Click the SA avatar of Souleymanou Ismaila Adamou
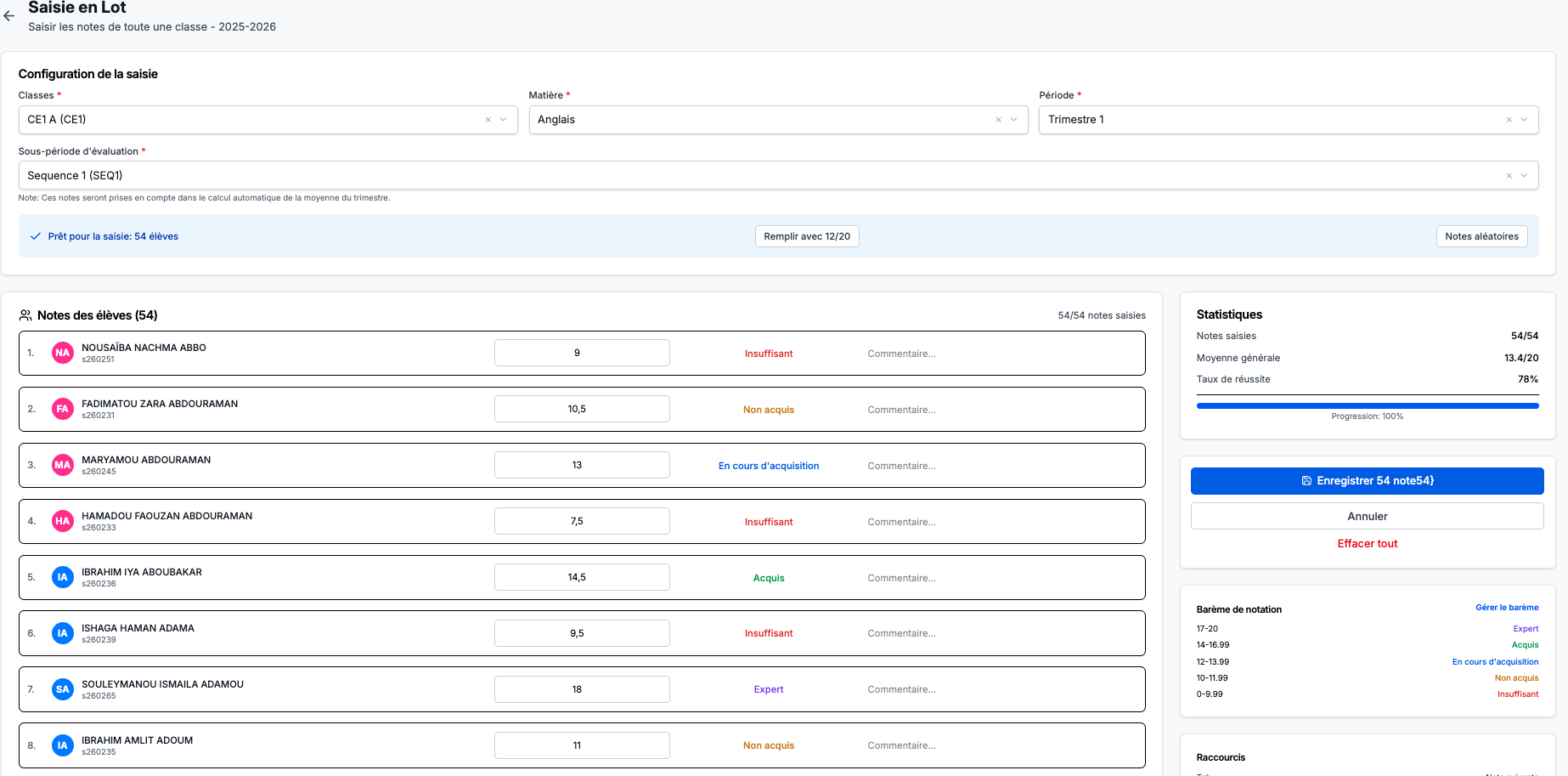Screen dimensions: 1568x776 63,689
